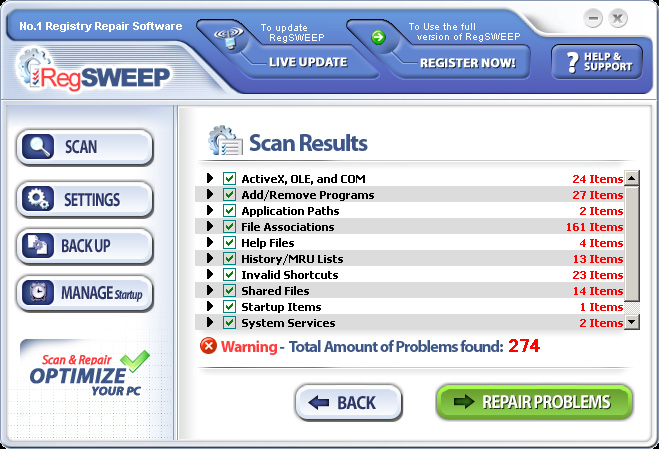The image size is (659, 449).
Task: Expand the Invalid Shortcuts category
Action: [x=210, y=274]
